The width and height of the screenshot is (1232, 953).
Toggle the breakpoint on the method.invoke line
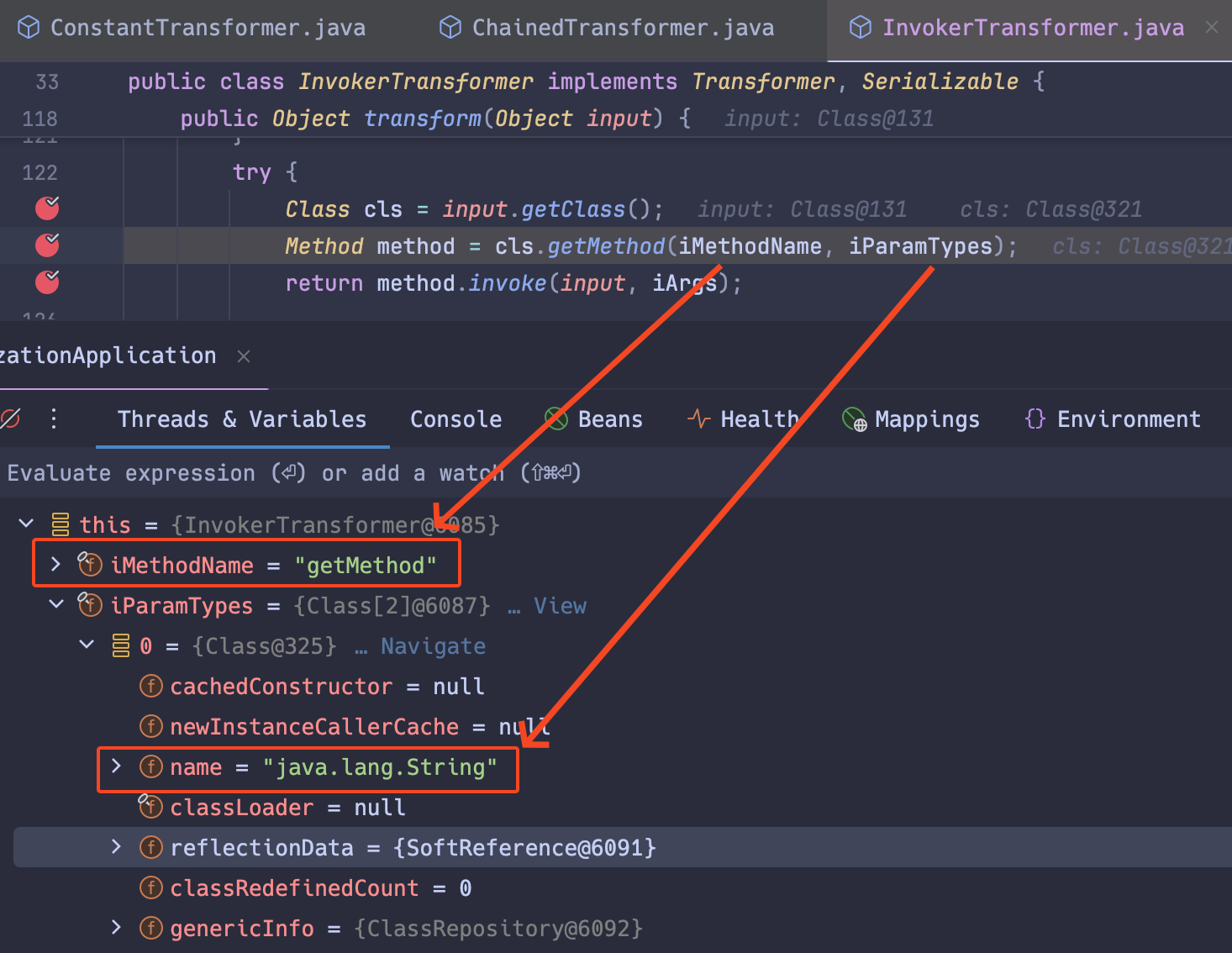tap(46, 282)
